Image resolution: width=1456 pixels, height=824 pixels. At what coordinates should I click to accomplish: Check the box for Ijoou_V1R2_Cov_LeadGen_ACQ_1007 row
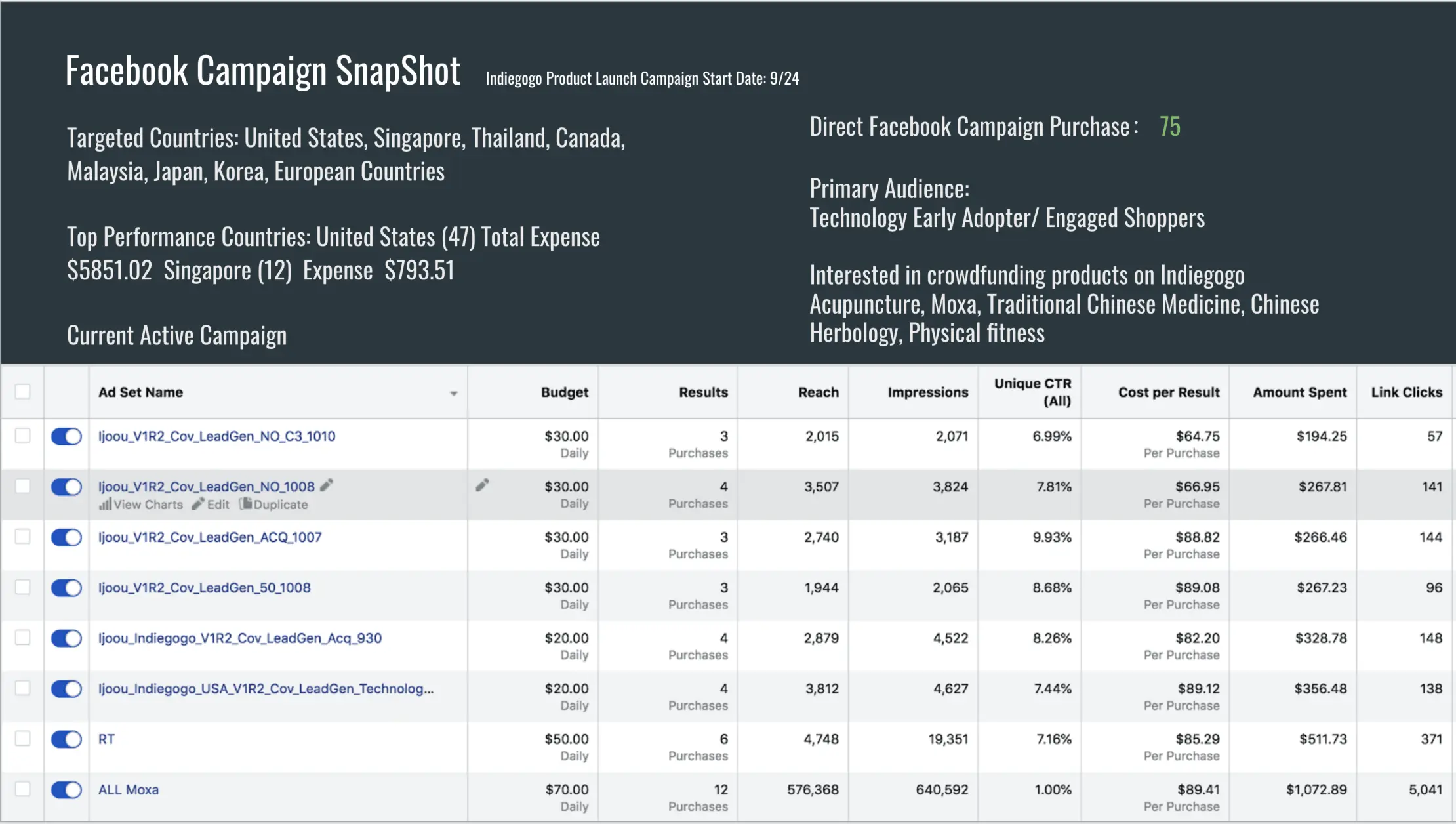[x=23, y=537]
